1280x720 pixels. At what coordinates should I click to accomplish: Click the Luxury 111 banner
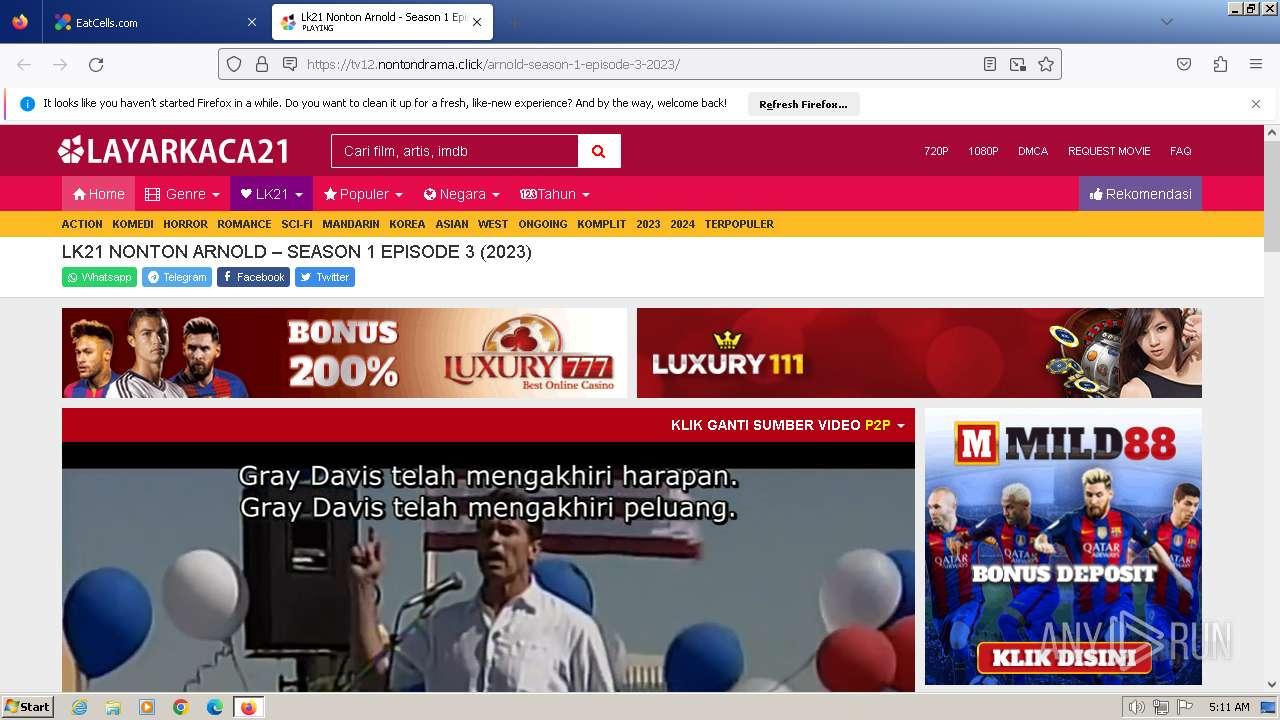point(919,353)
